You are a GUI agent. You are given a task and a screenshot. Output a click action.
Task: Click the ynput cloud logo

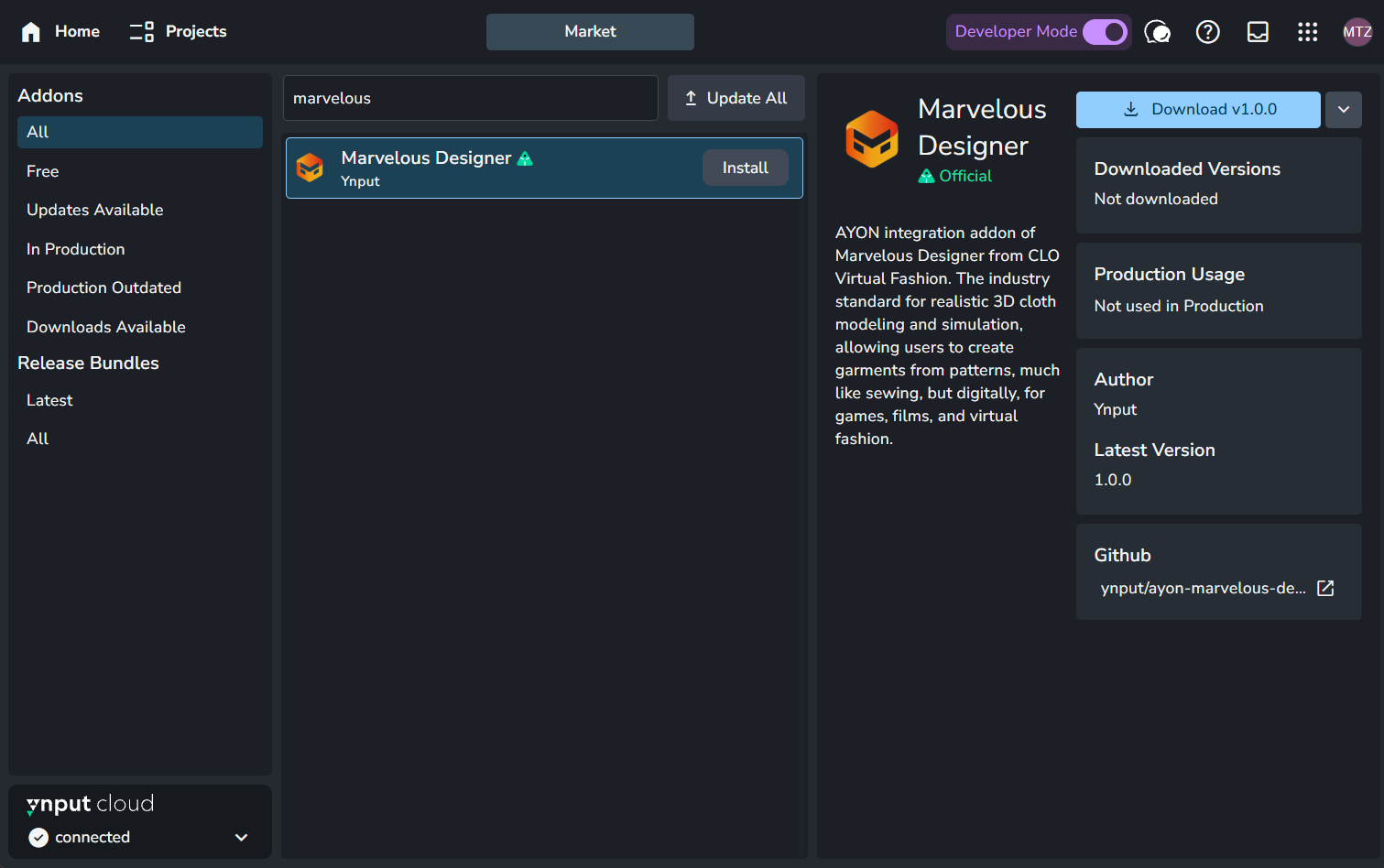90,804
